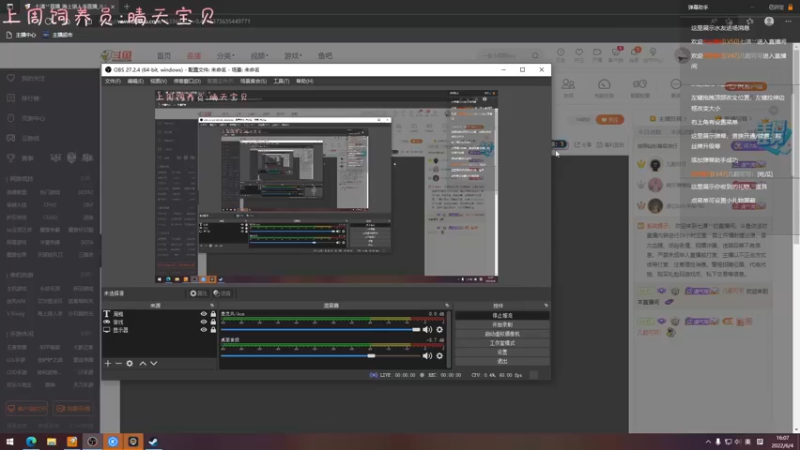Expand 分类 dropdown on website navigation

coord(226,56)
